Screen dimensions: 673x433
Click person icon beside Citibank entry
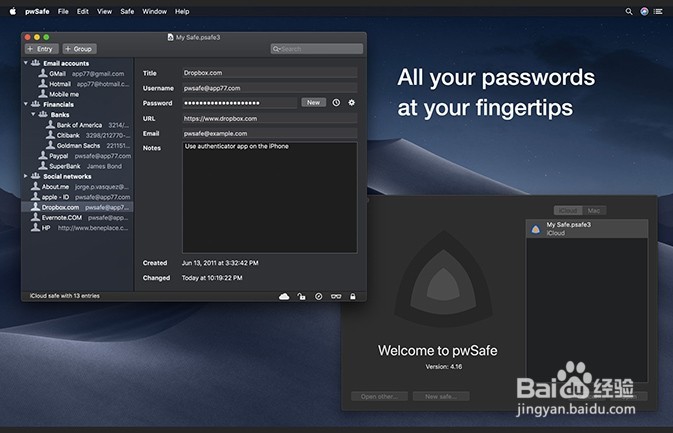[x=51, y=135]
